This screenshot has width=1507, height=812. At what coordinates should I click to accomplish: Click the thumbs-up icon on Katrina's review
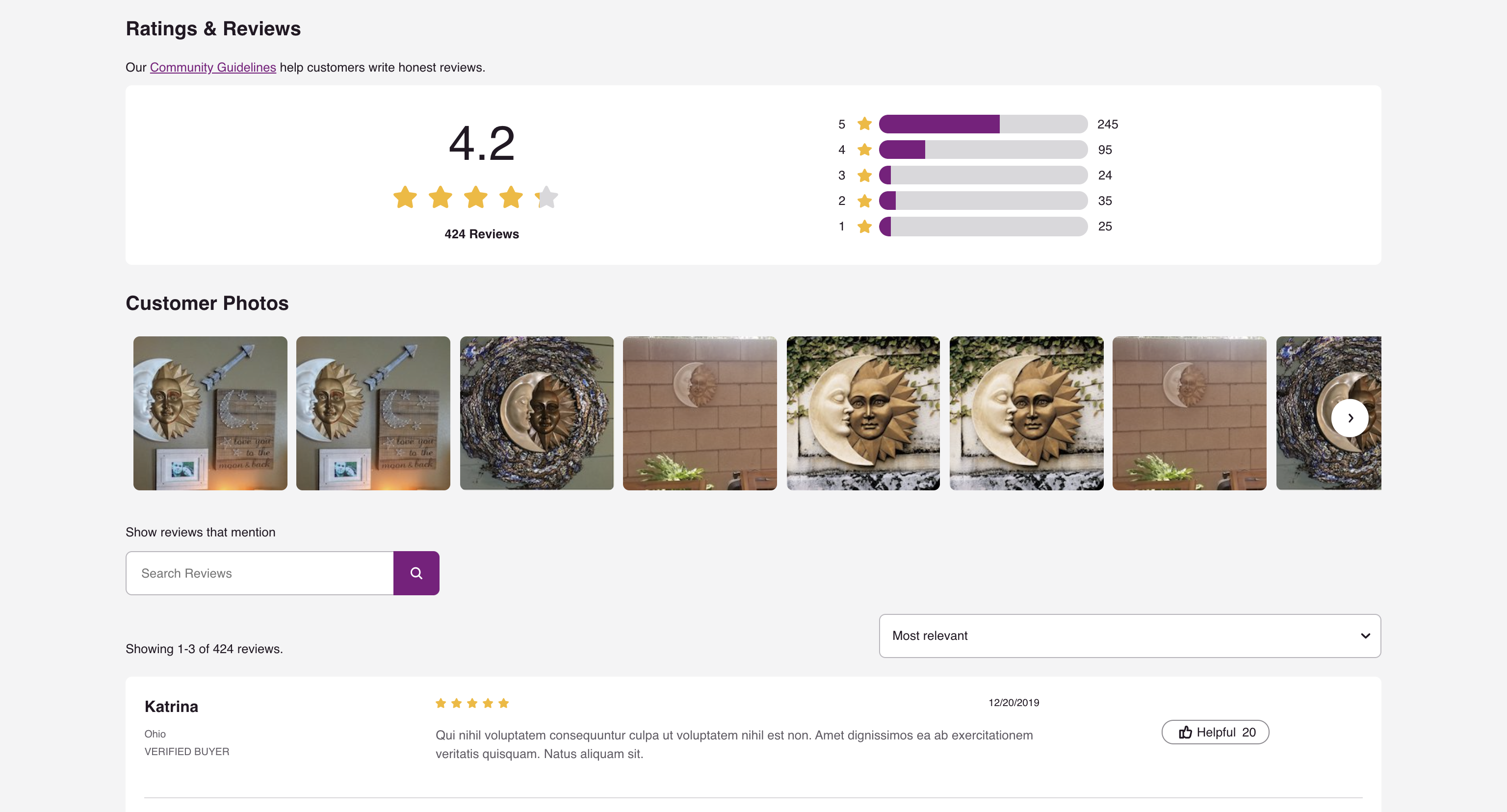pyautogui.click(x=1185, y=733)
